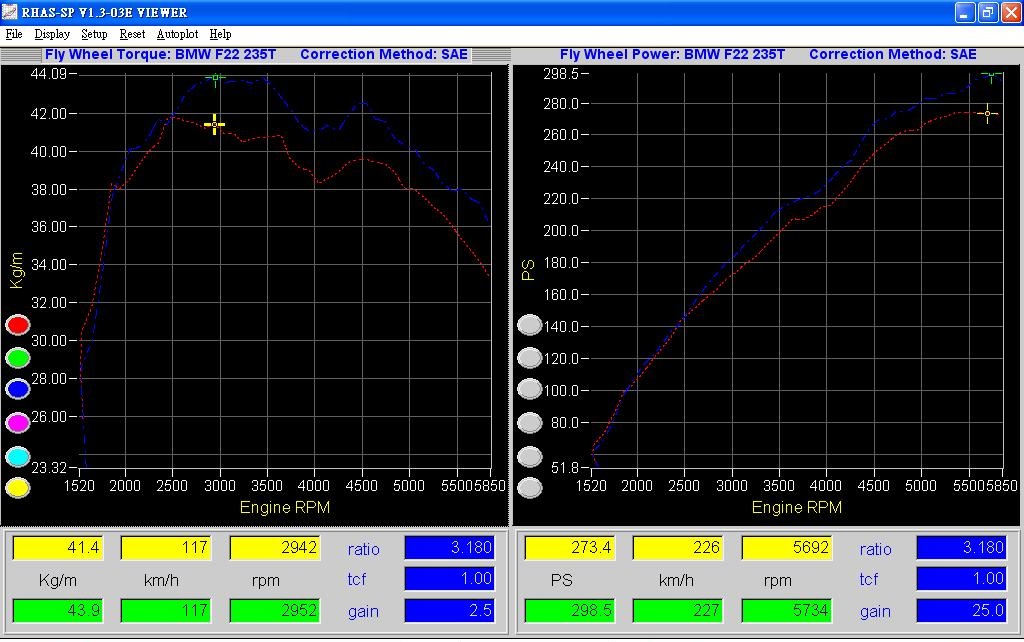Select the green curve selector on torque panel
Image resolution: width=1024 pixels, height=642 pixels.
16,357
